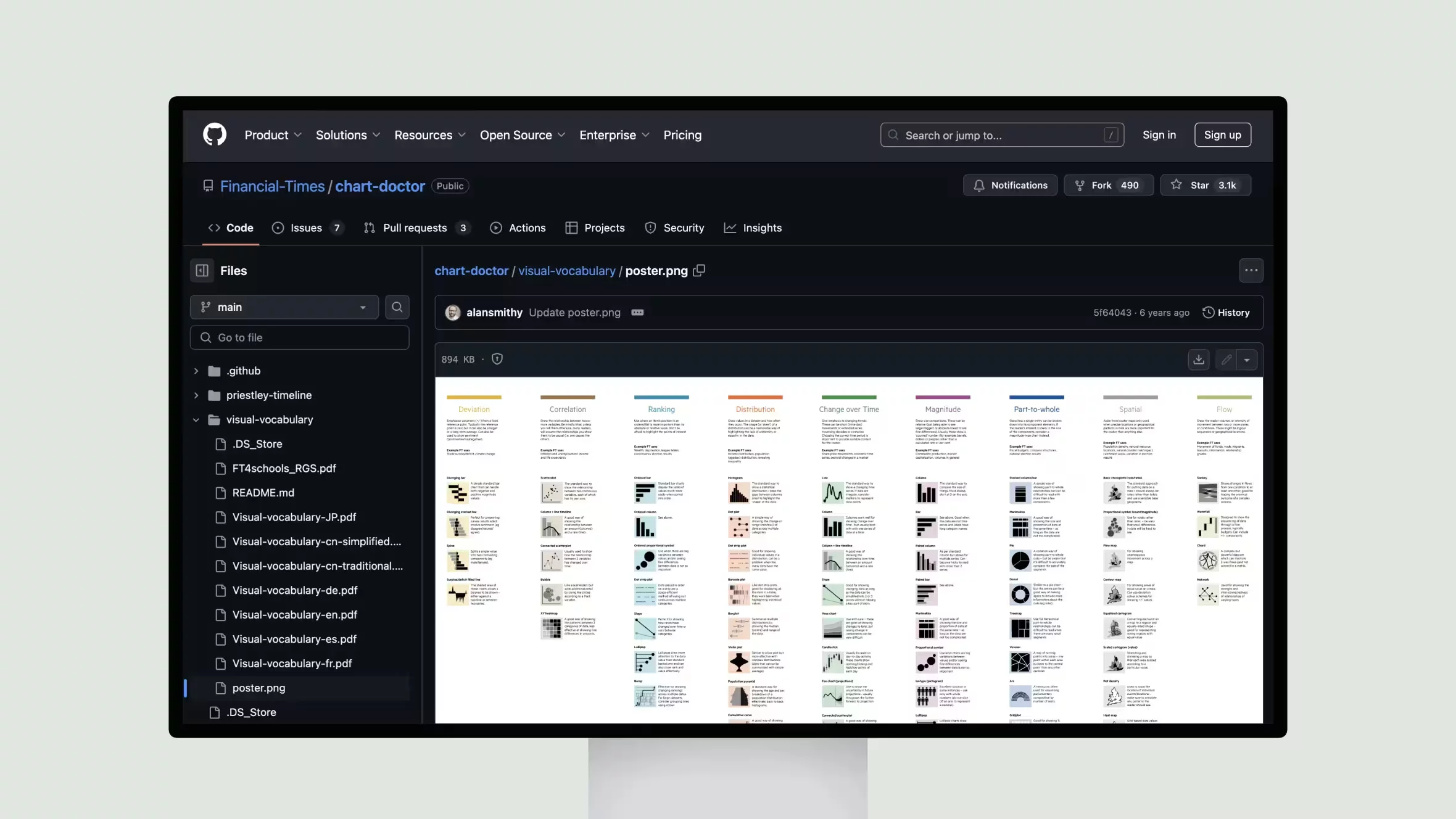Open the Issues tab
Viewport: 1456px width, 819px height.
[308, 228]
